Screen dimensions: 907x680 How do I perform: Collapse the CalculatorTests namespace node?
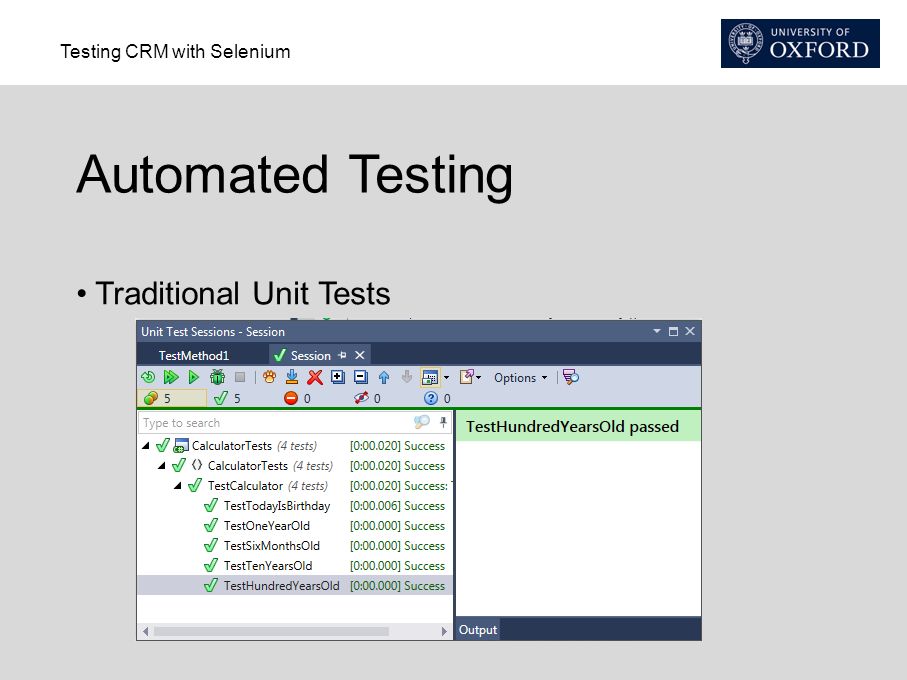tap(162, 465)
